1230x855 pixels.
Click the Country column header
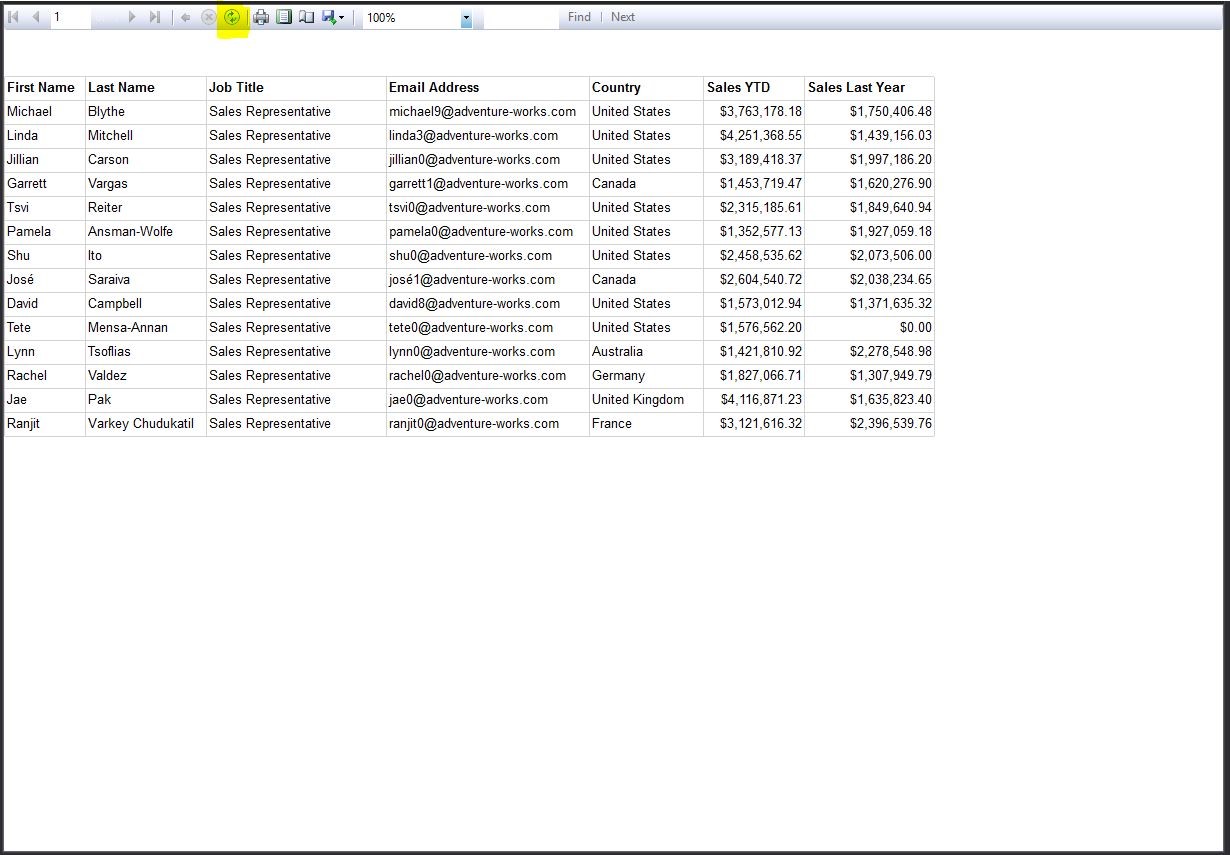click(616, 87)
